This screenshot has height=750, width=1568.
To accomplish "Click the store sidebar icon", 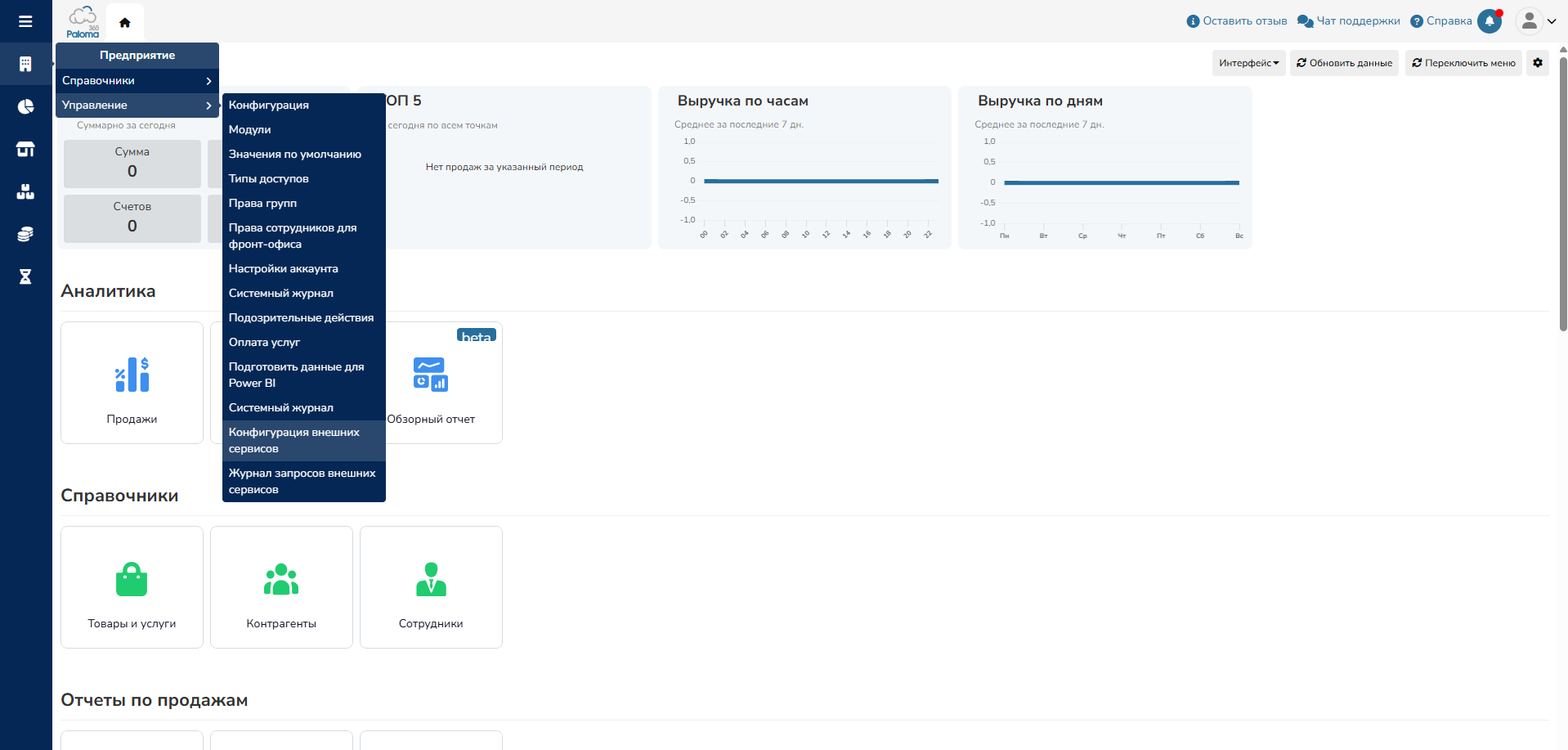I will coord(25,149).
